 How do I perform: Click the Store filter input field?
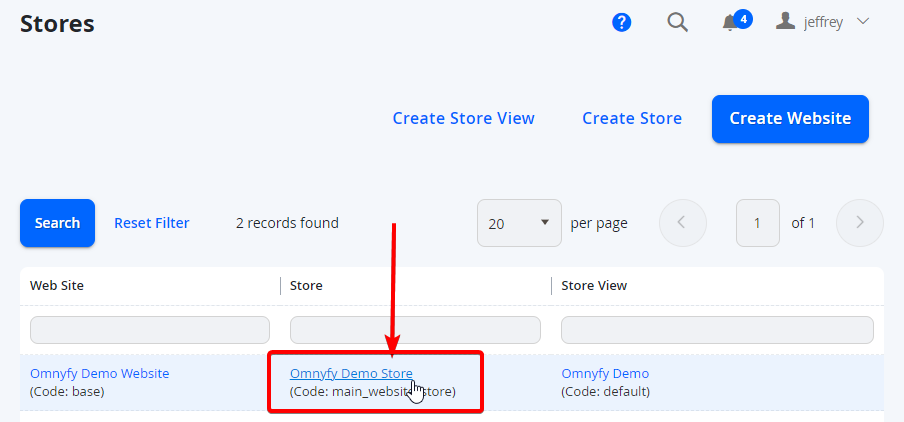(x=415, y=330)
